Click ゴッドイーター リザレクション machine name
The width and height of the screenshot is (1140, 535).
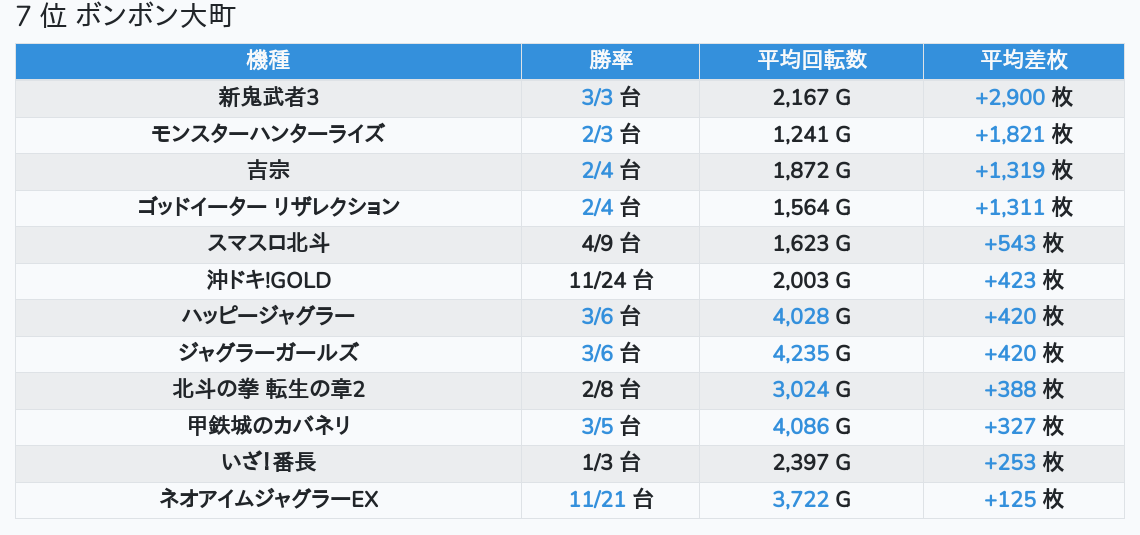tap(268, 207)
